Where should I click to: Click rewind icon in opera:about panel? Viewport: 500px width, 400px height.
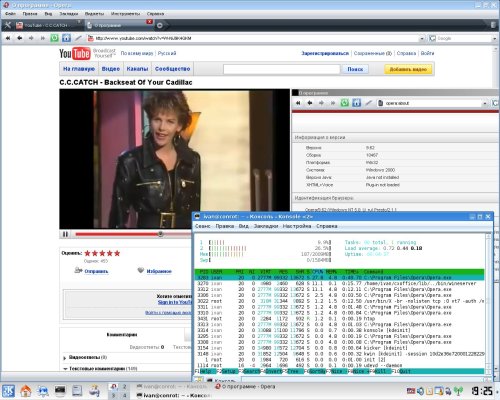click(x=298, y=103)
